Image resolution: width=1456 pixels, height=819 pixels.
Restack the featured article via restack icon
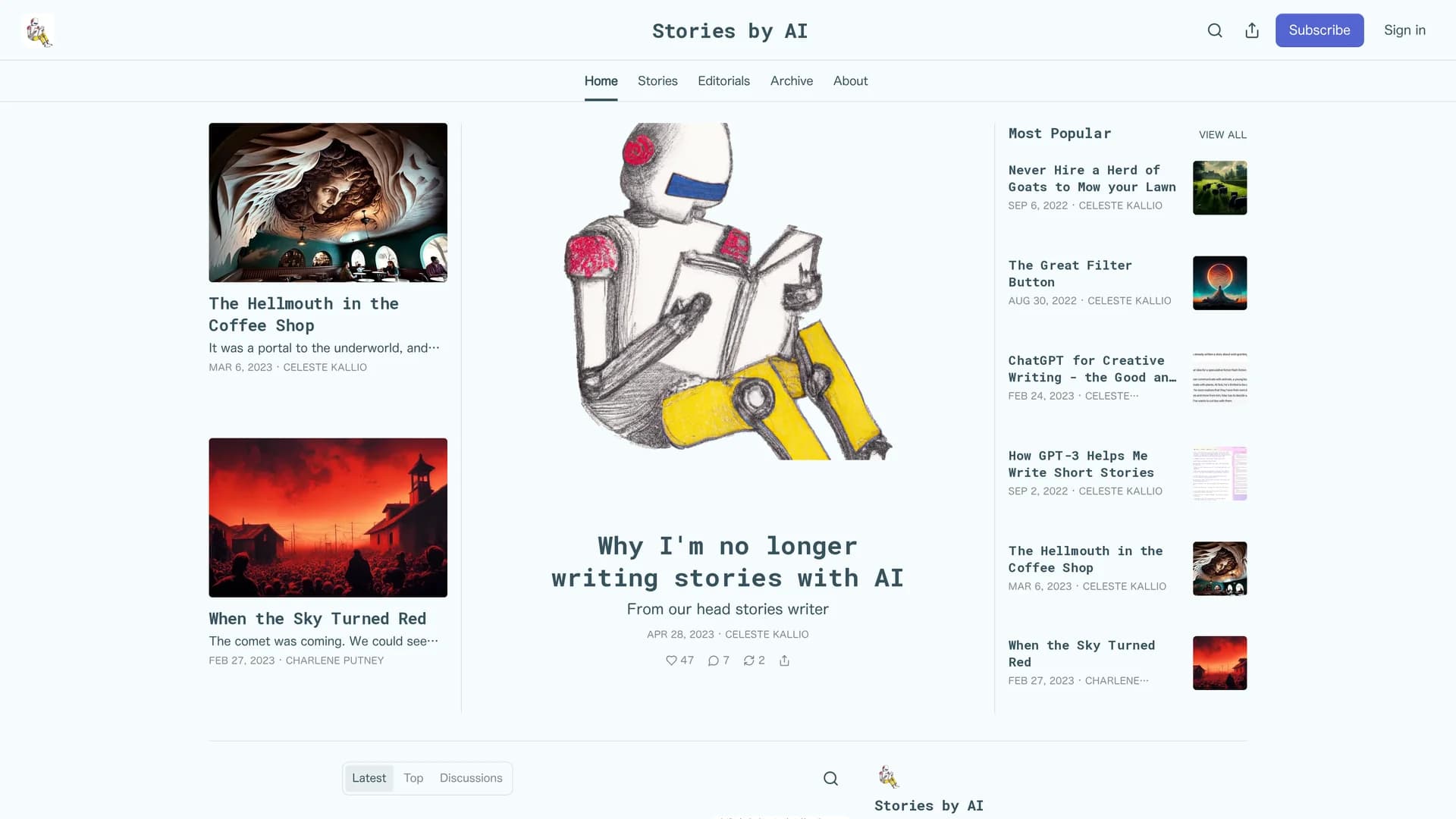(x=754, y=661)
